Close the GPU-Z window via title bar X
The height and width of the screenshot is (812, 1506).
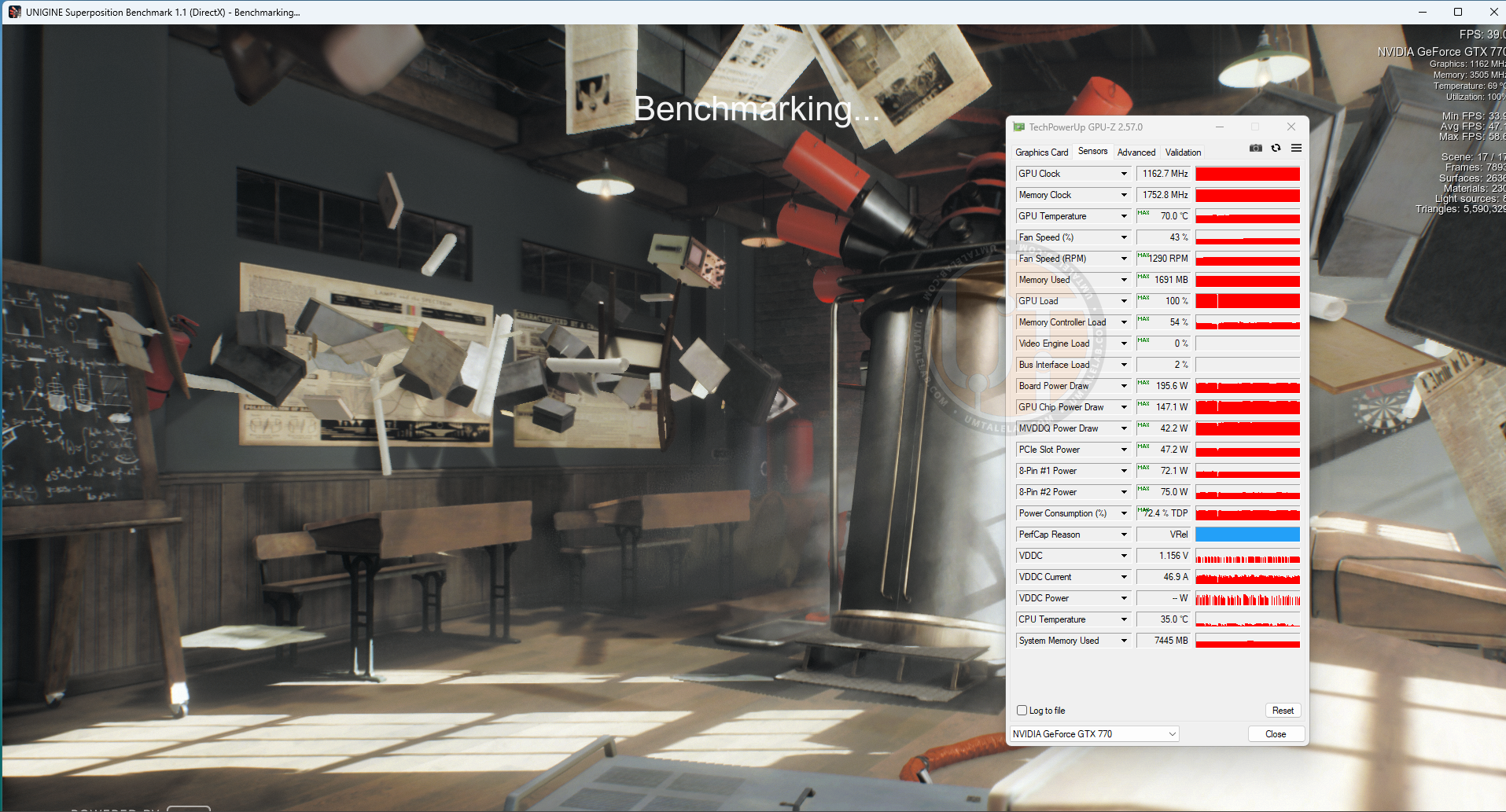pyautogui.click(x=1291, y=127)
